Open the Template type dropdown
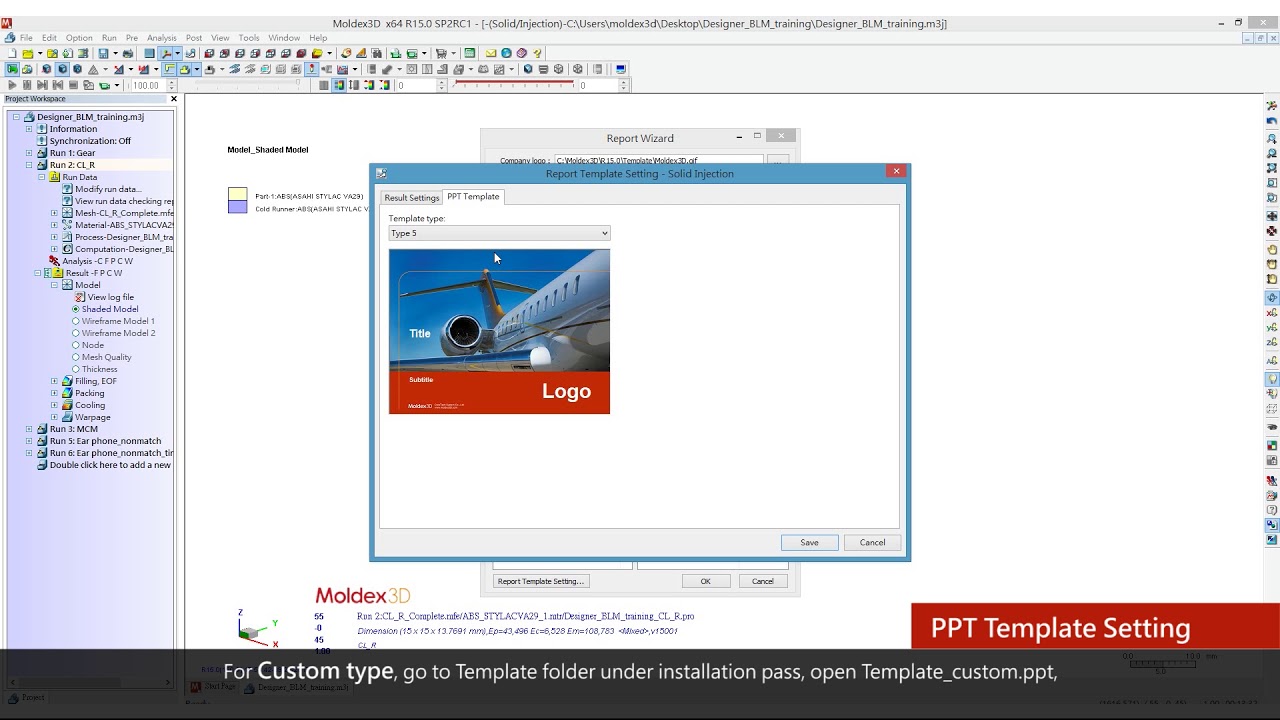This screenshot has width=1280, height=720. [499, 233]
